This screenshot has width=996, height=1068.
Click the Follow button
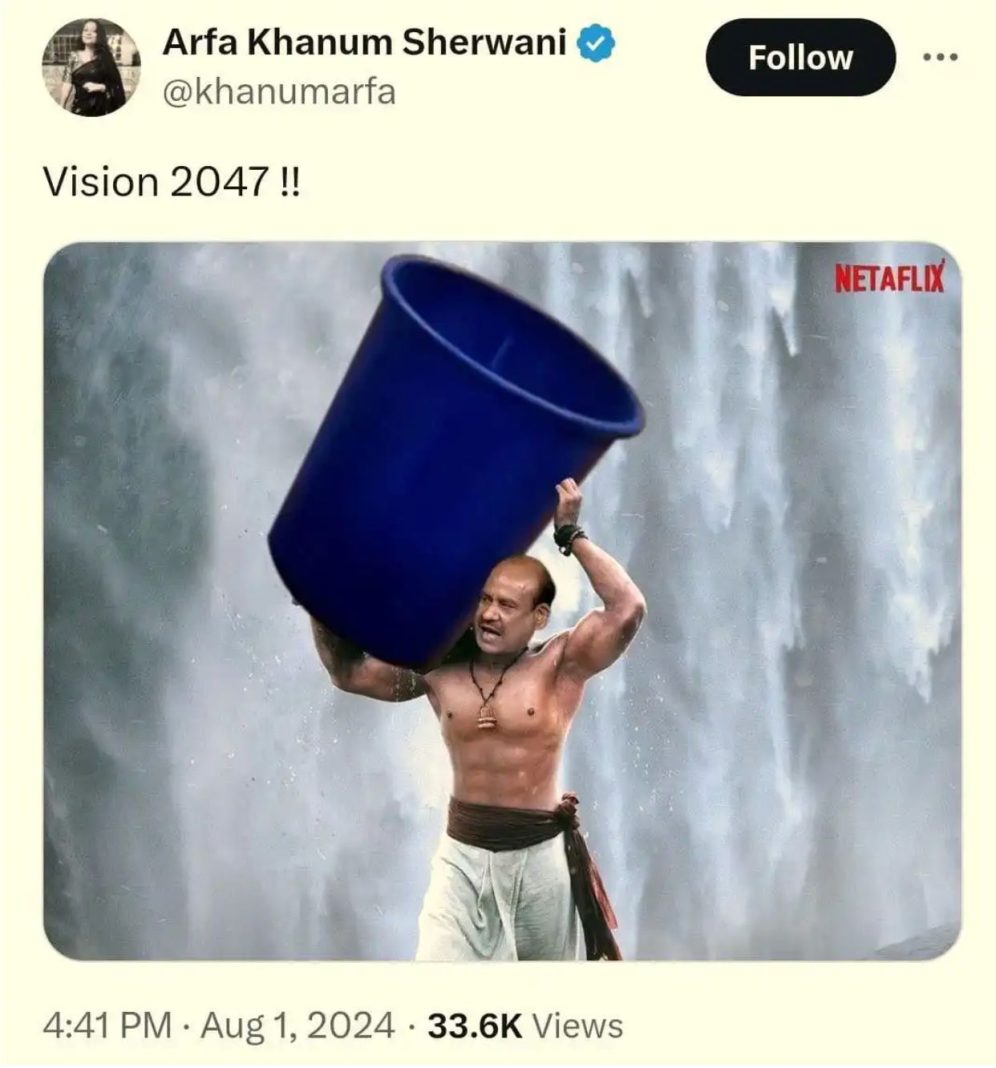point(800,57)
